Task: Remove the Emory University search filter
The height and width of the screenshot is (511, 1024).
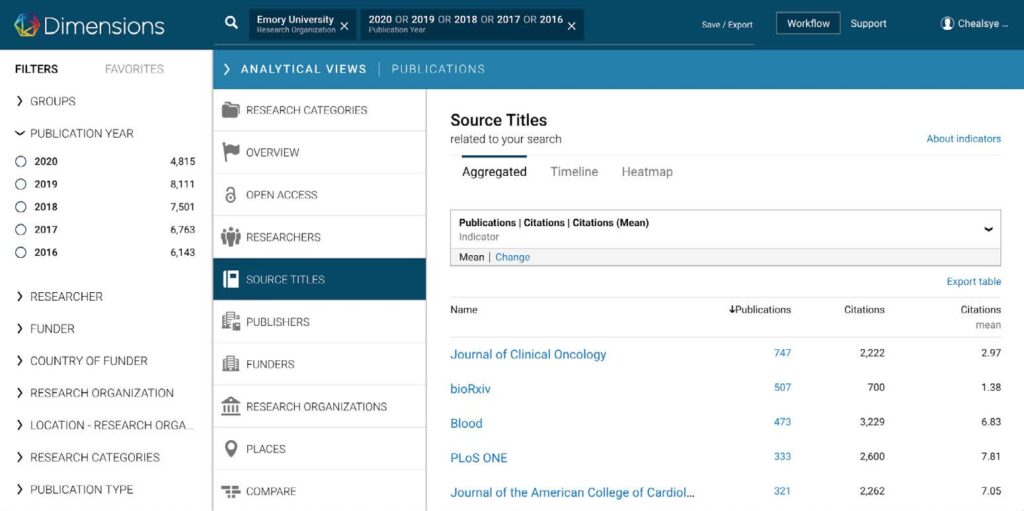Action: click(x=344, y=26)
